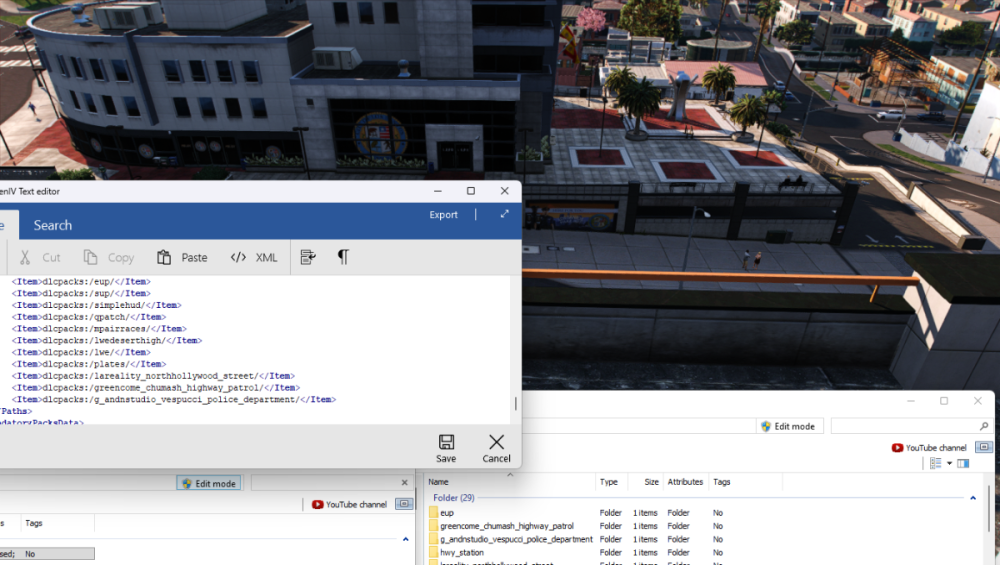Viewport: 1000px width, 565px height.
Task: Click the plates dlcpacks line
Action: tap(89, 364)
